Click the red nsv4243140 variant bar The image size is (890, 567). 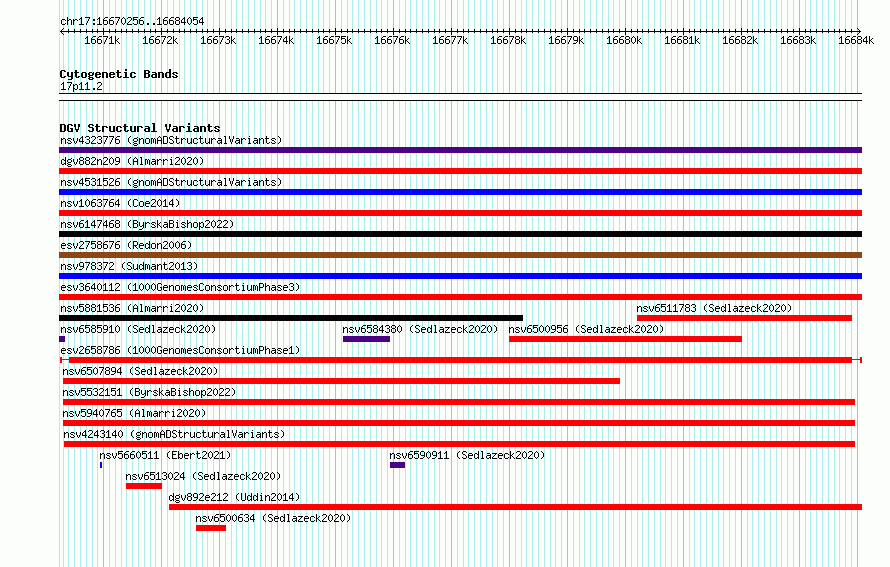(x=459, y=444)
